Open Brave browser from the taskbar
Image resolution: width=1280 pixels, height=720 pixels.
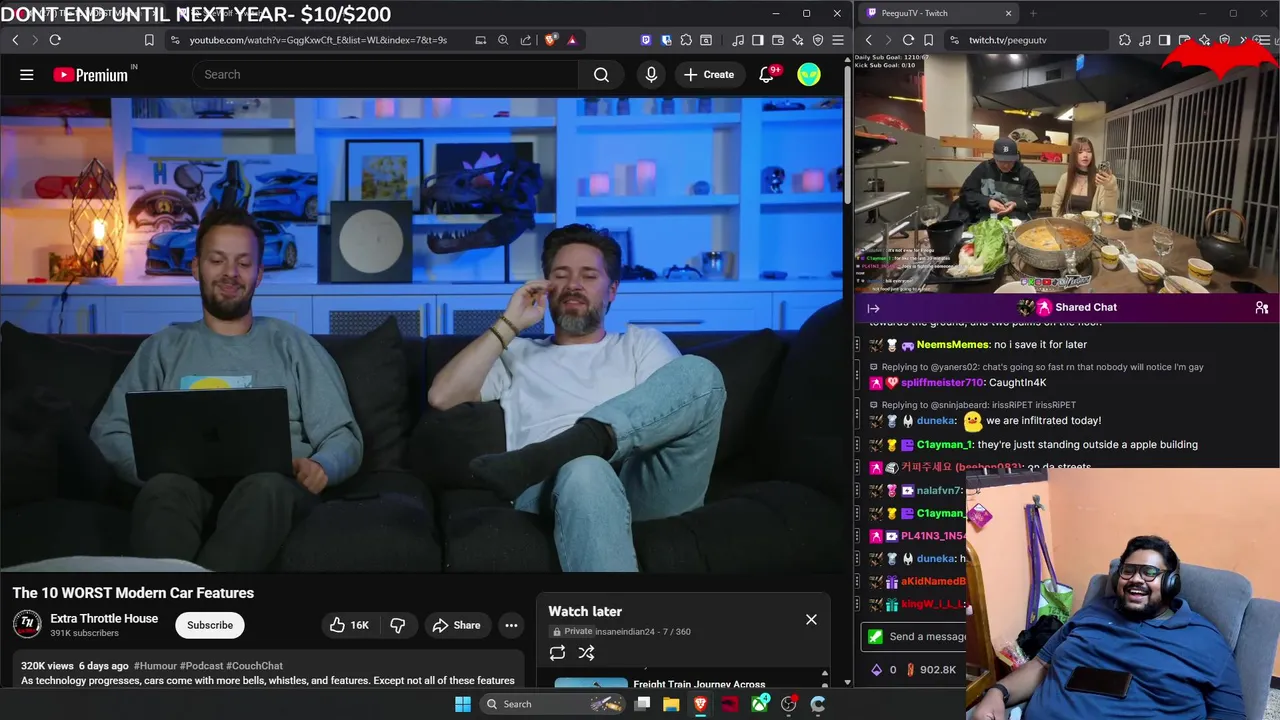[x=700, y=704]
